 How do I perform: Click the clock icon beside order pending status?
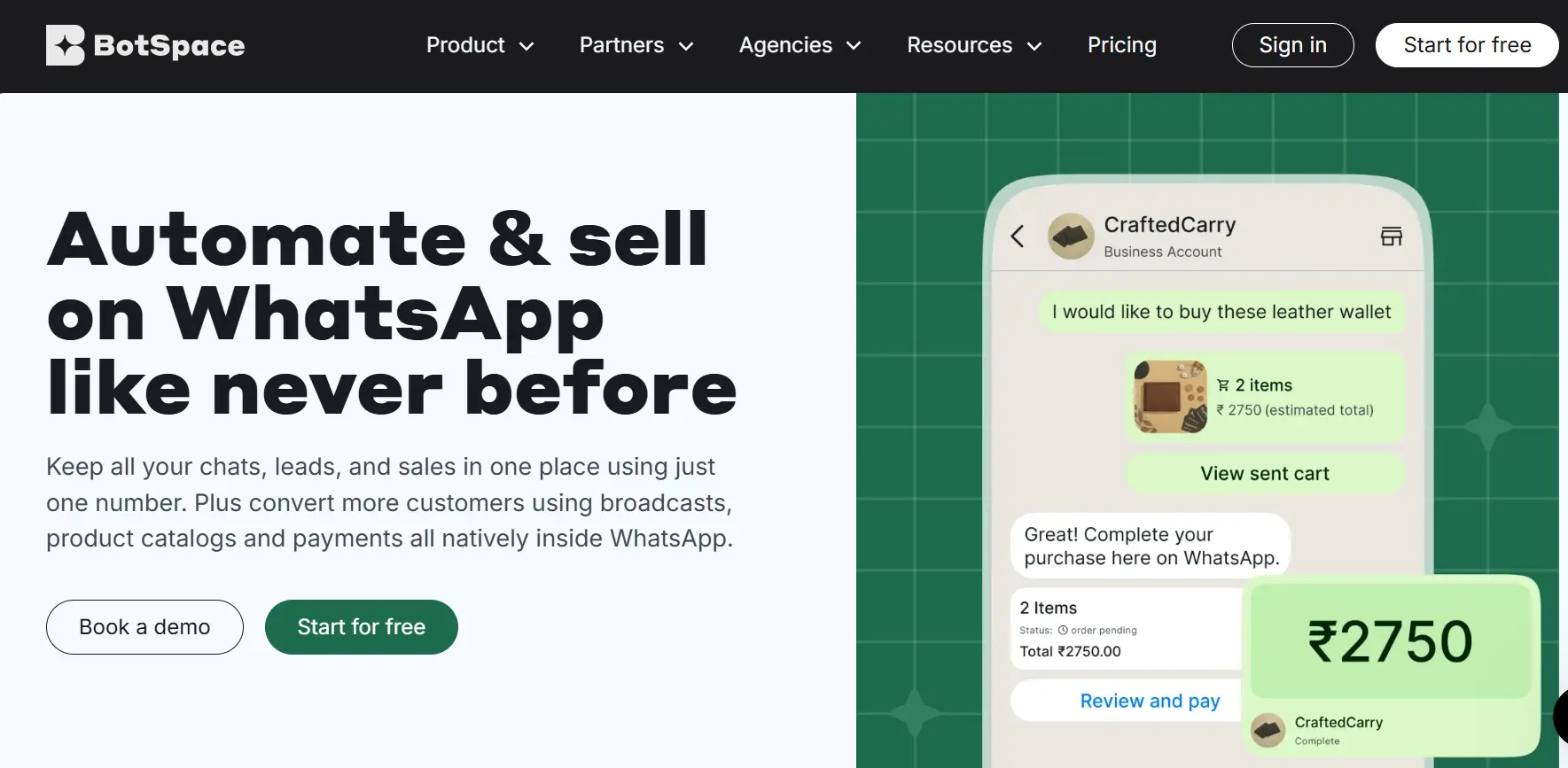tap(1062, 630)
